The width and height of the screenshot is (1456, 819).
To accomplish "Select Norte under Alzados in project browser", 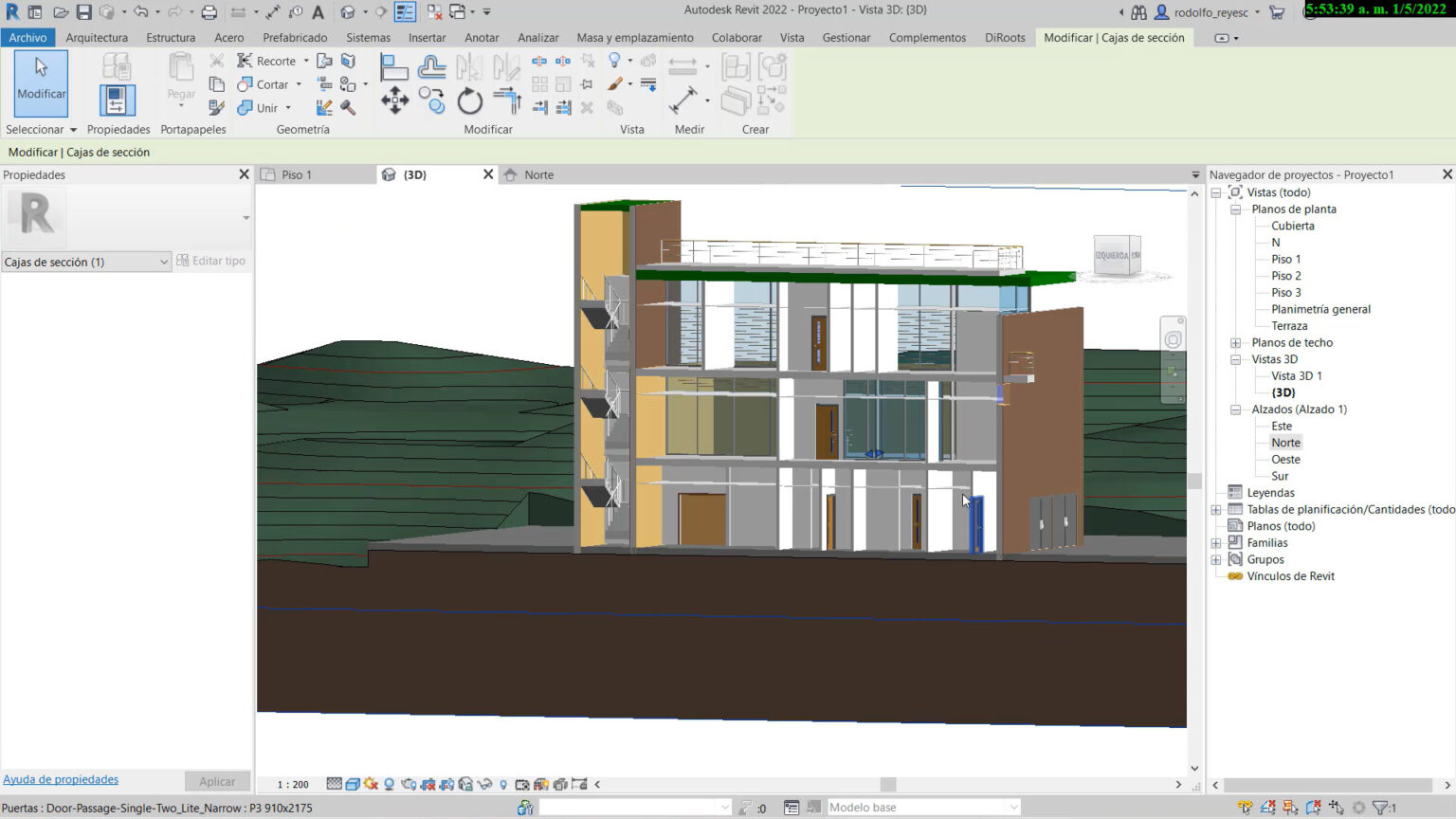I will (1285, 443).
